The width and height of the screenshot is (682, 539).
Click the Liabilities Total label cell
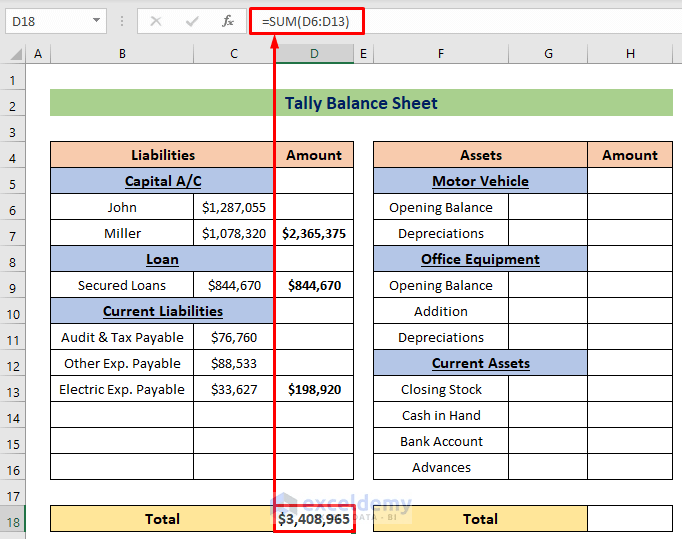pyautogui.click(x=163, y=519)
